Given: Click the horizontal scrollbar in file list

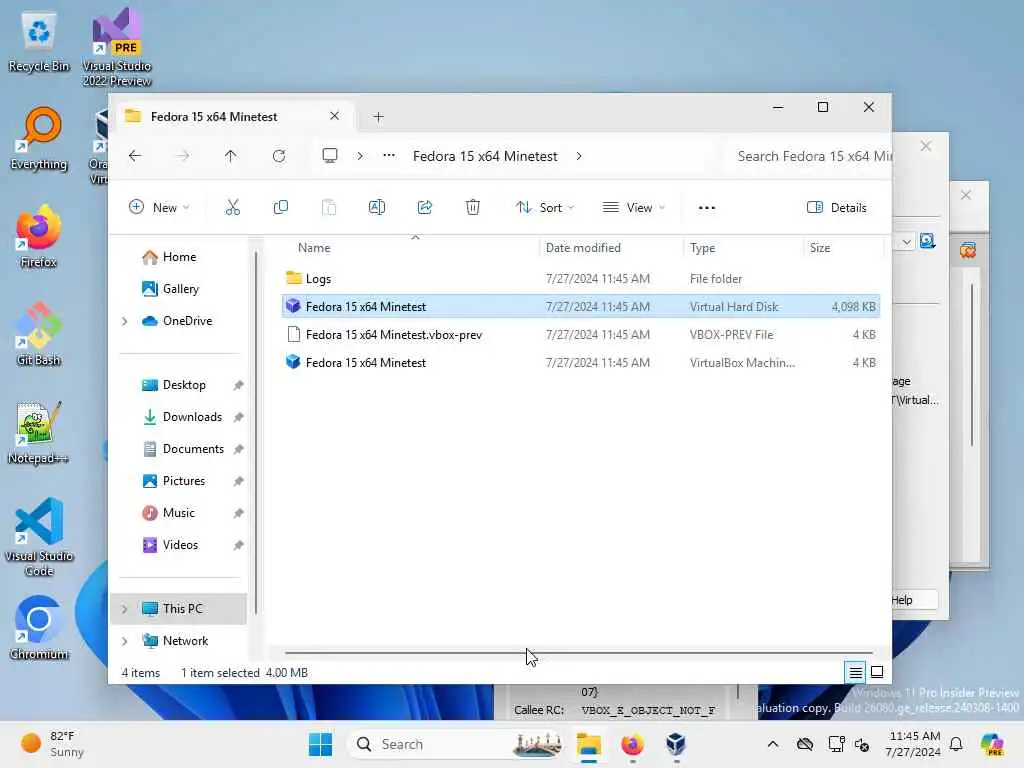Looking at the screenshot, I should click(x=579, y=652).
